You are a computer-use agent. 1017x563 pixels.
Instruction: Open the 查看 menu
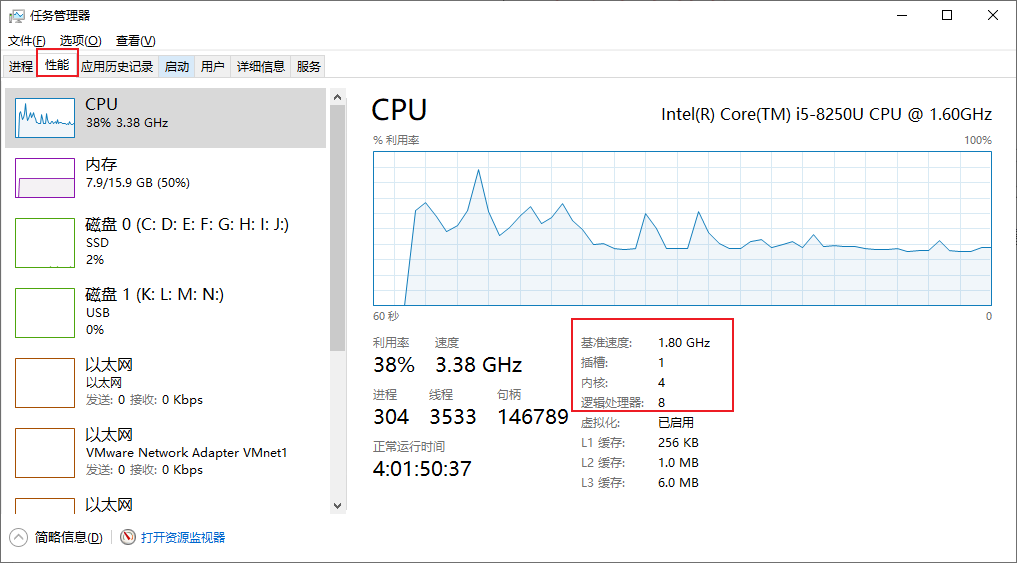click(x=135, y=41)
